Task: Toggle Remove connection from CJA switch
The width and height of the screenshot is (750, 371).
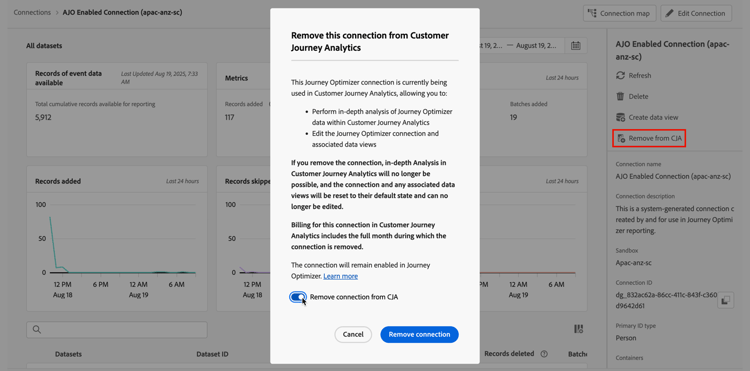Action: (x=298, y=297)
